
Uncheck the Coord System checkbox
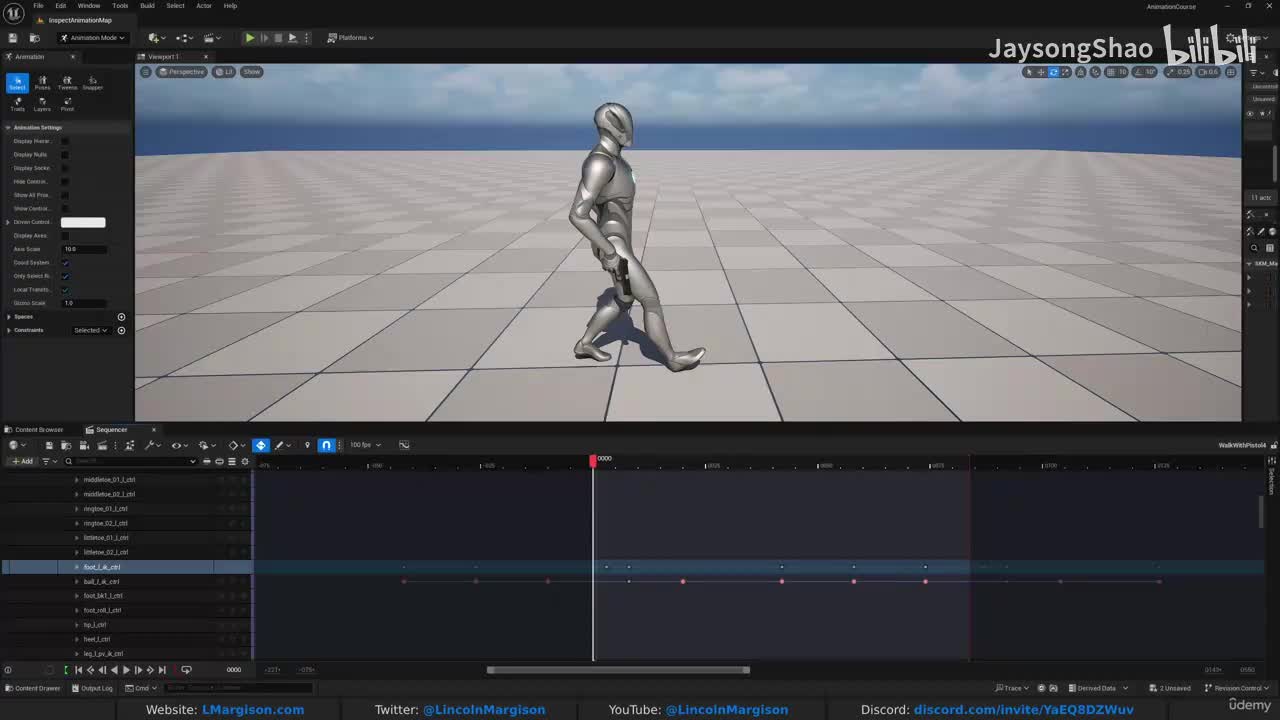click(x=65, y=263)
